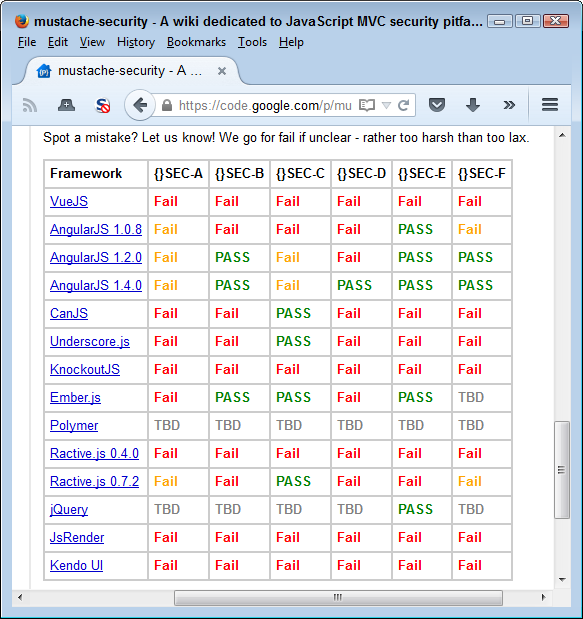This screenshot has height=619, width=583.
Task: Open the Kendo UI link
Action: pos(76,566)
